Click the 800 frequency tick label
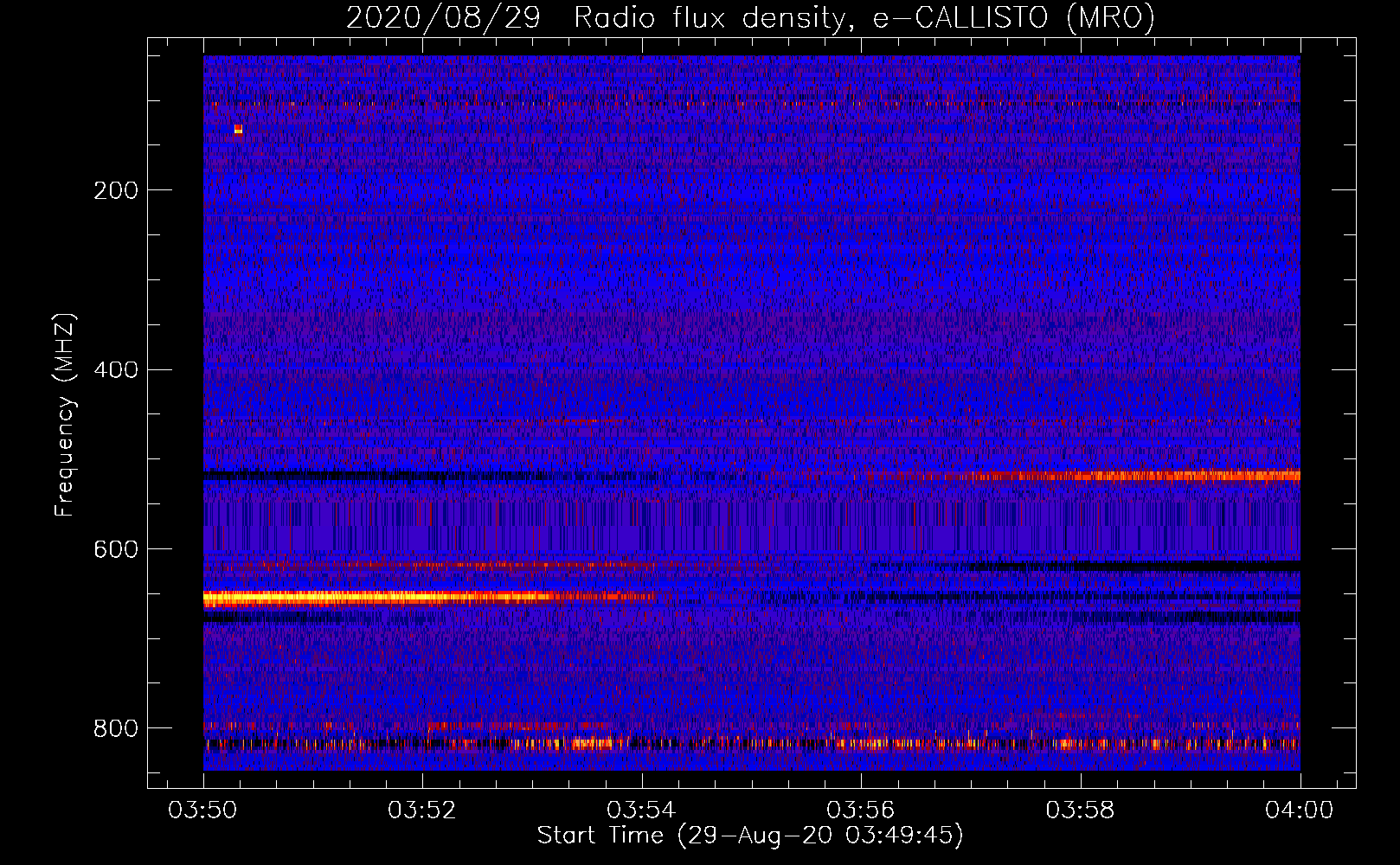The height and width of the screenshot is (865, 1400). [x=115, y=728]
